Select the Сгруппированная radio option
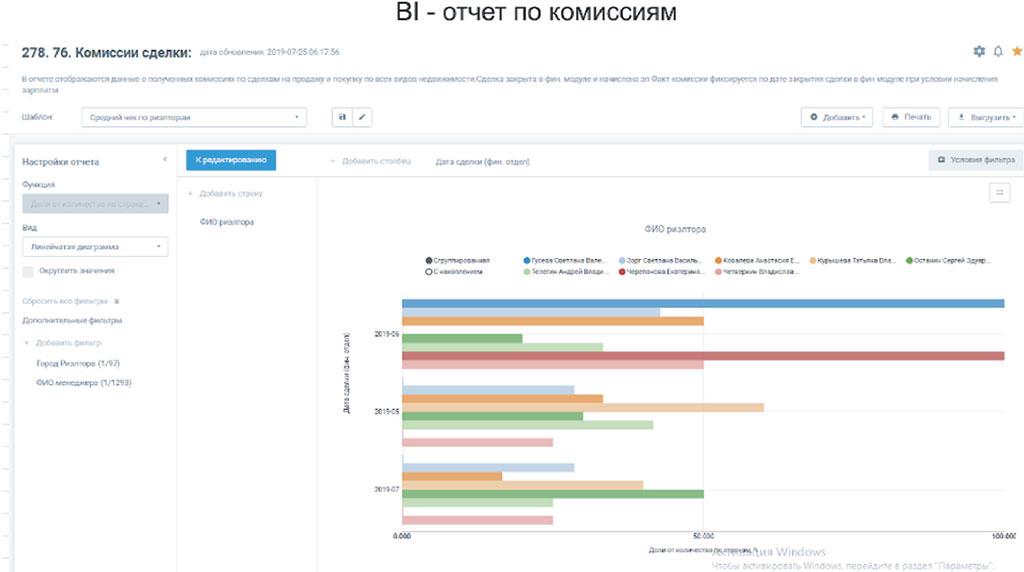 pyautogui.click(x=429, y=260)
